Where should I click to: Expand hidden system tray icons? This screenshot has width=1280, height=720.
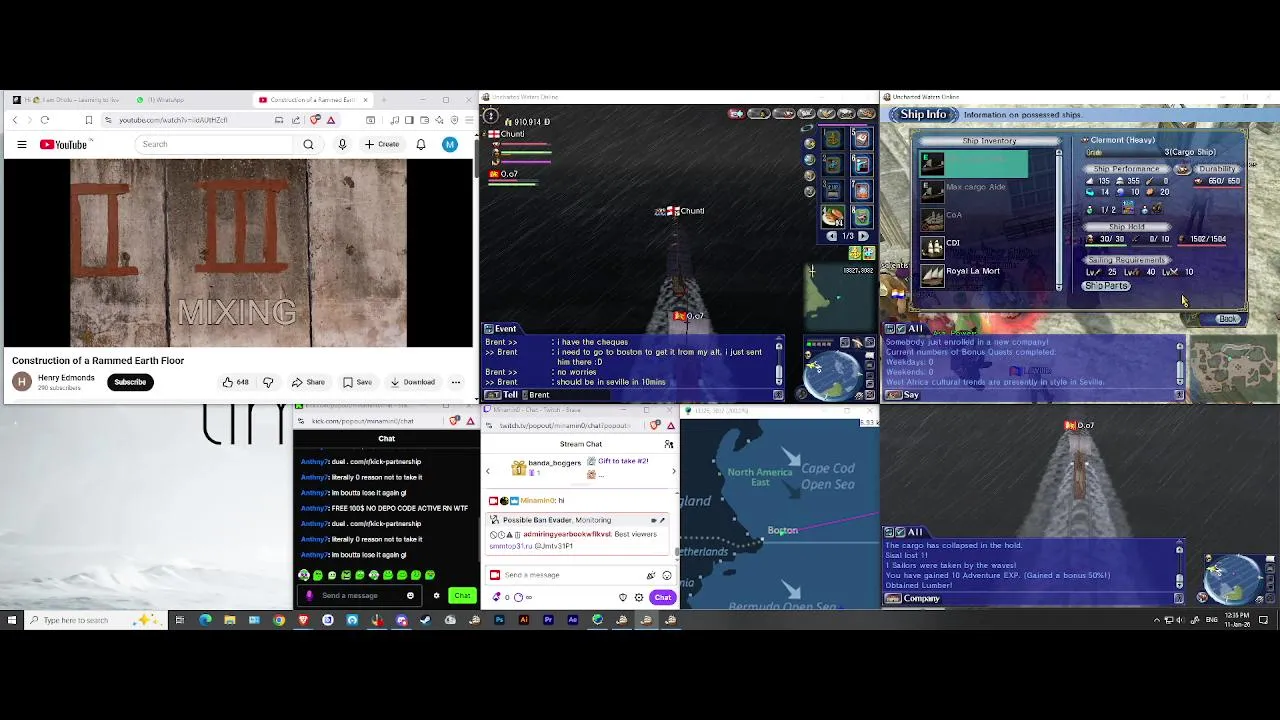click(x=1157, y=620)
